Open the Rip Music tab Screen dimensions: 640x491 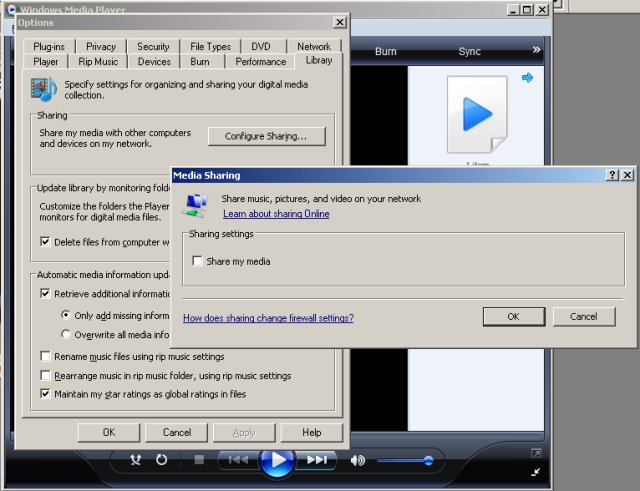[x=98, y=61]
